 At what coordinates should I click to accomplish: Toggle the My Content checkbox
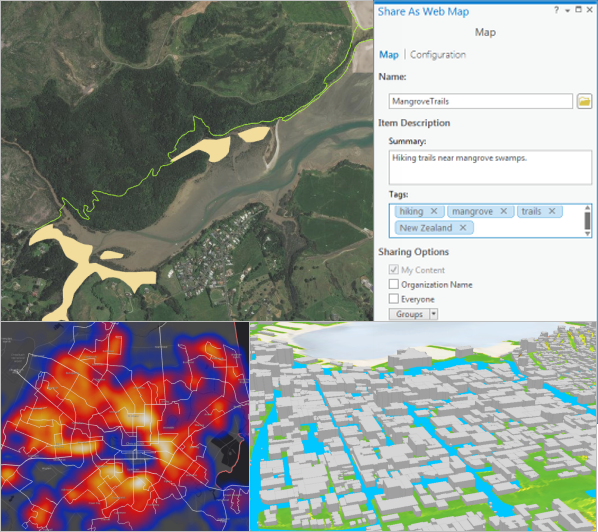(x=394, y=270)
